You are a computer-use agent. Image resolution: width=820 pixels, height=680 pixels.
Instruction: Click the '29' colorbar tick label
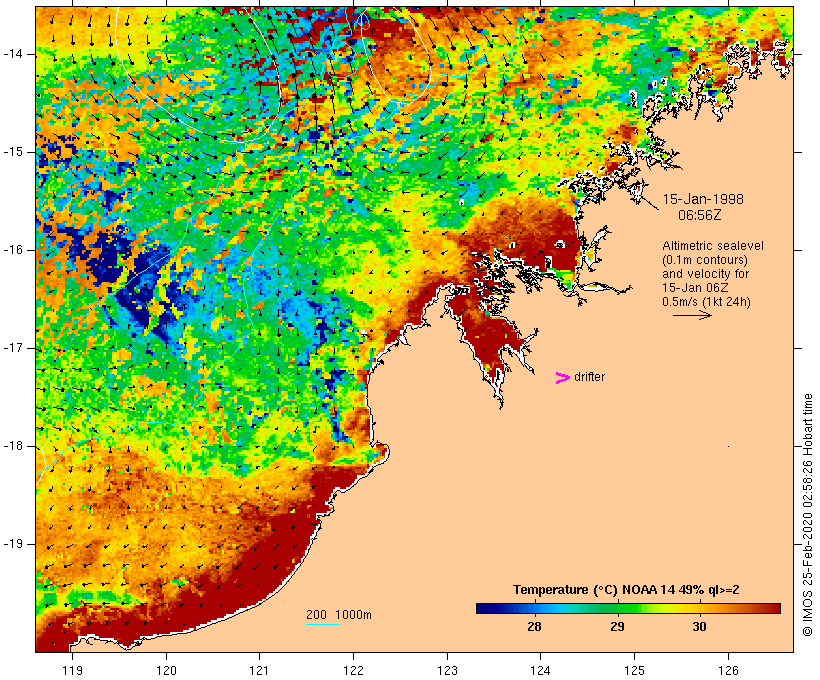click(x=617, y=627)
